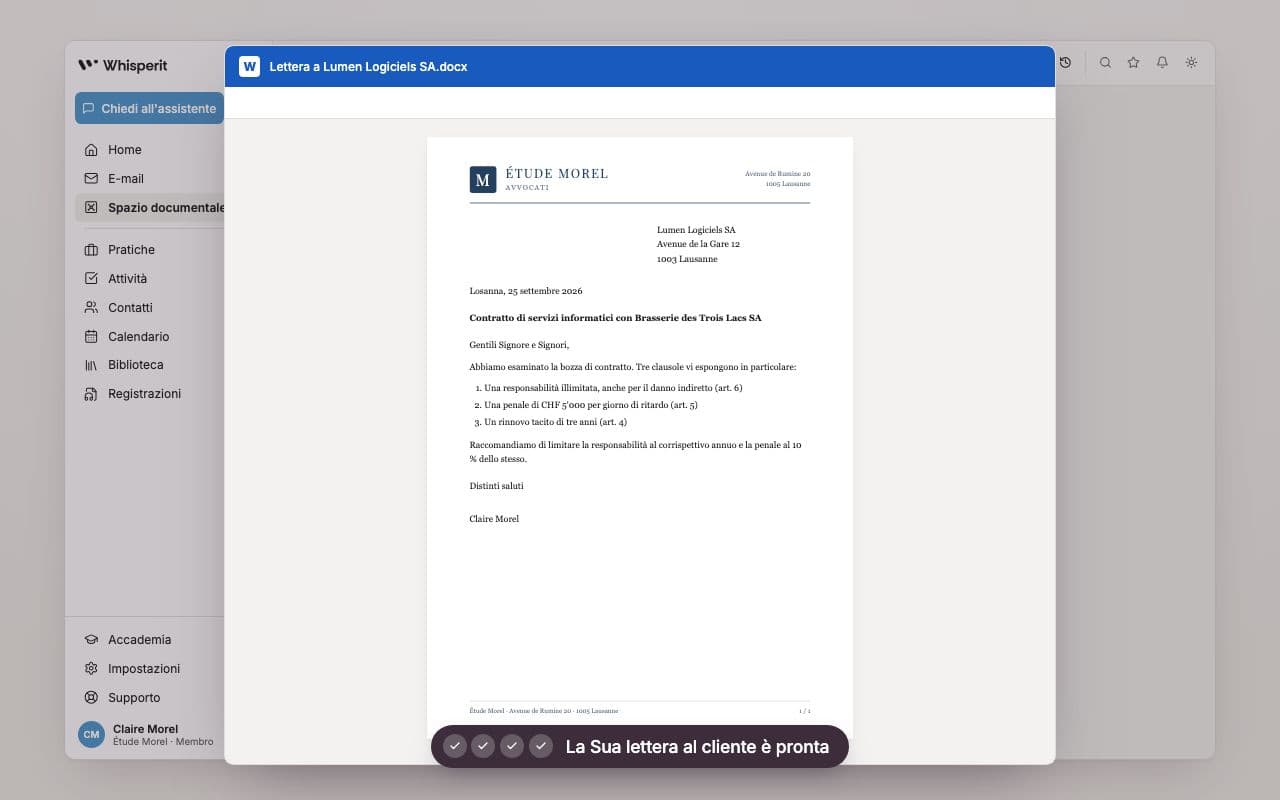Click the M logo in the letterhead

(483, 180)
